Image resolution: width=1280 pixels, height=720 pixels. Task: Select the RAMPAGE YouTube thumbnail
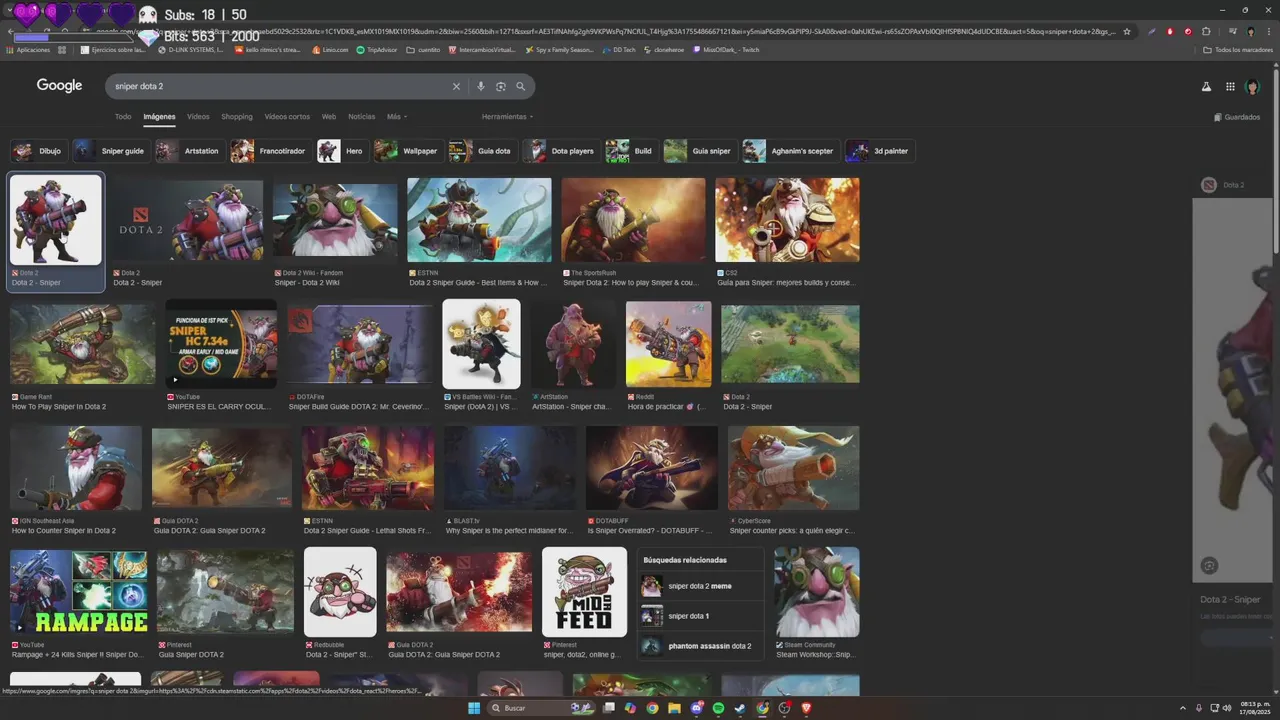click(x=79, y=591)
